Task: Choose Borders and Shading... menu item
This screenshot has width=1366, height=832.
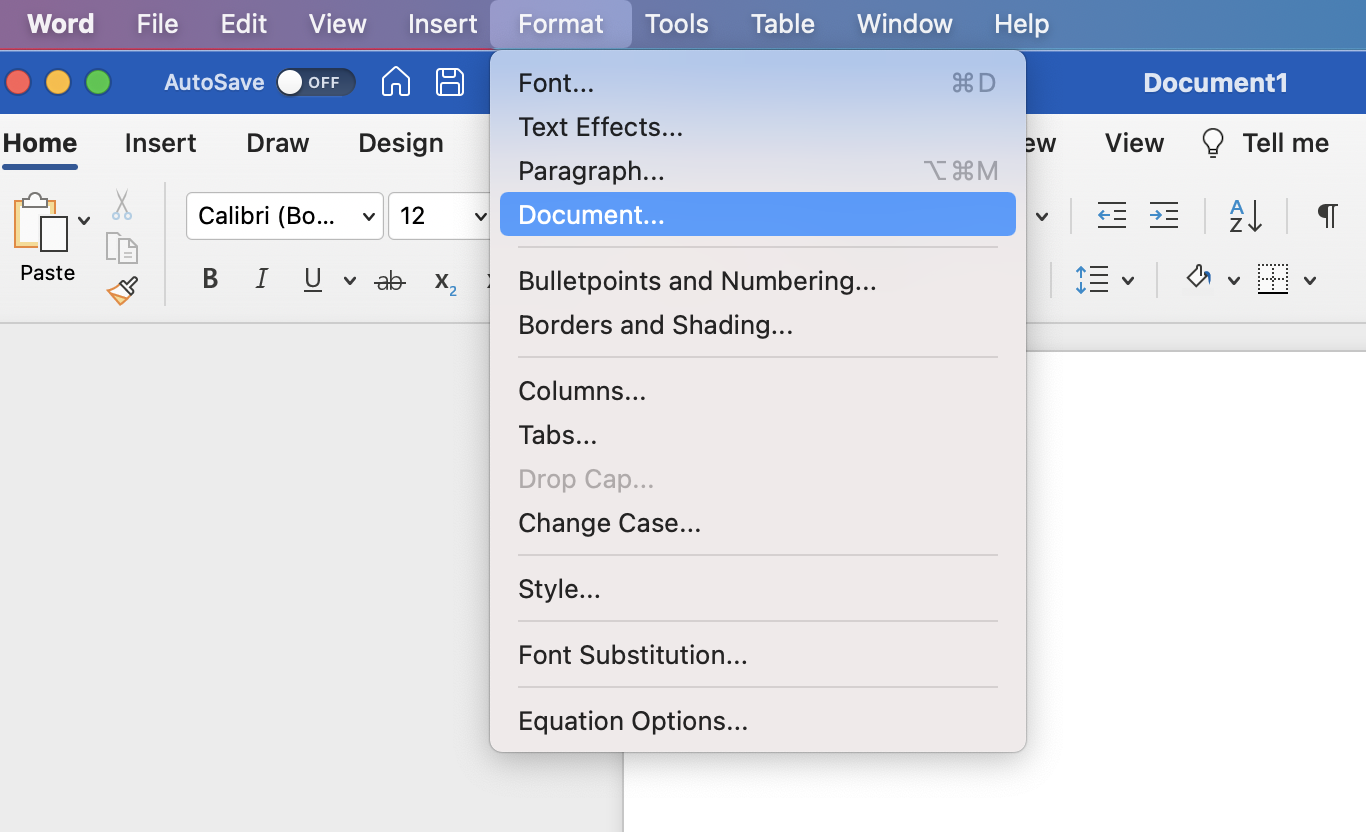Action: [x=655, y=325]
